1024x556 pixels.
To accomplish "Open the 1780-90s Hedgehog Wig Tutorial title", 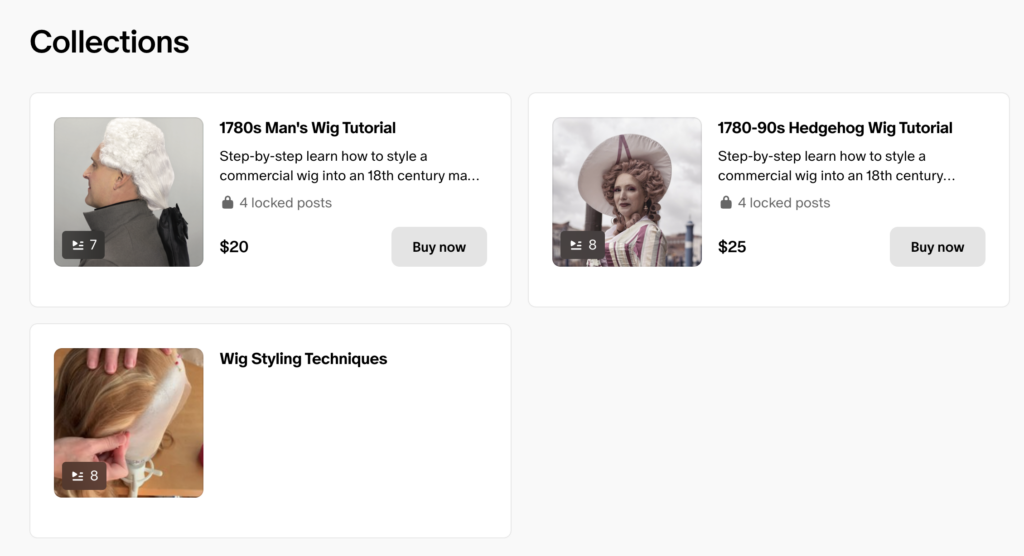I will click(834, 128).
